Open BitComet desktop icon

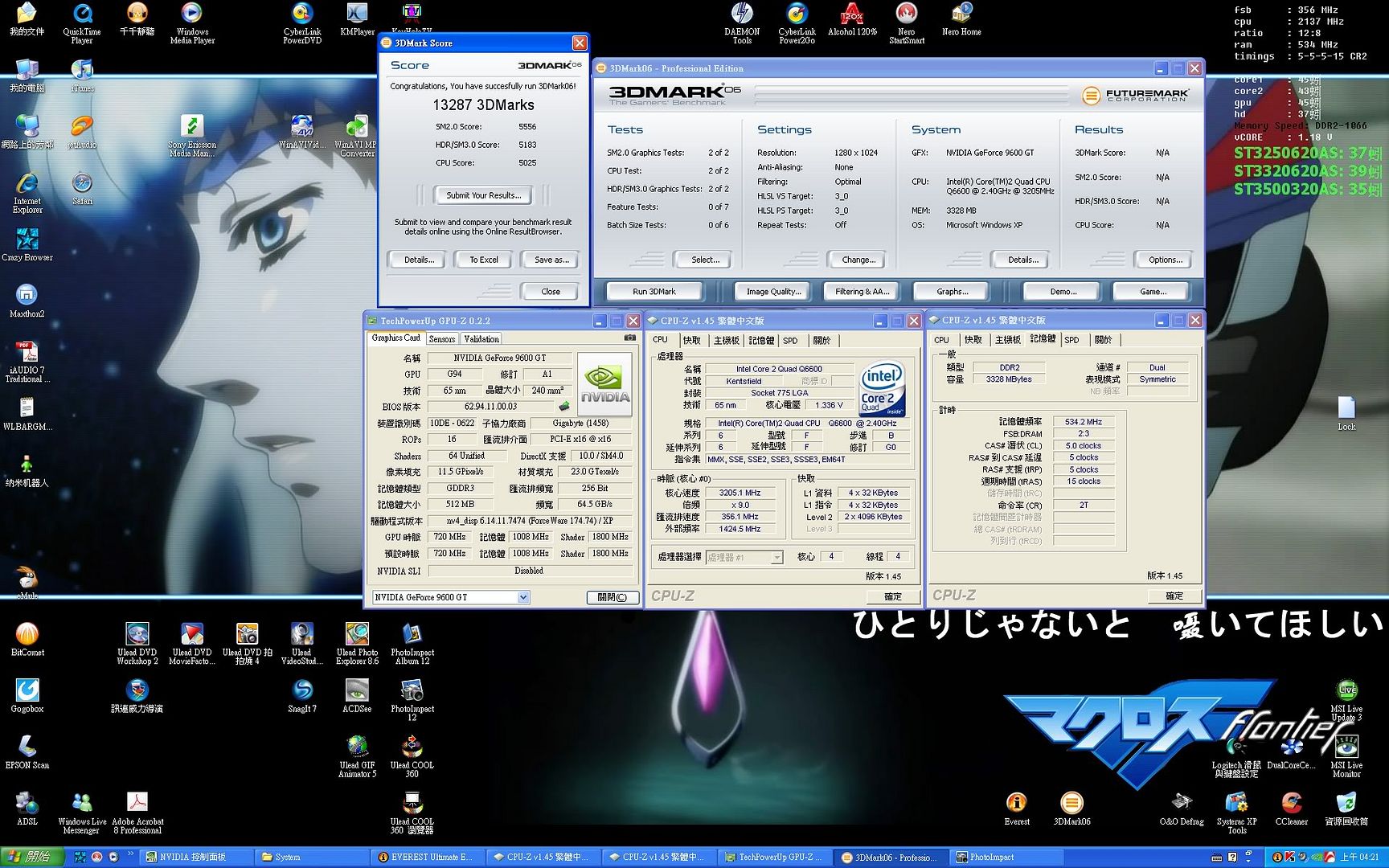tap(27, 640)
